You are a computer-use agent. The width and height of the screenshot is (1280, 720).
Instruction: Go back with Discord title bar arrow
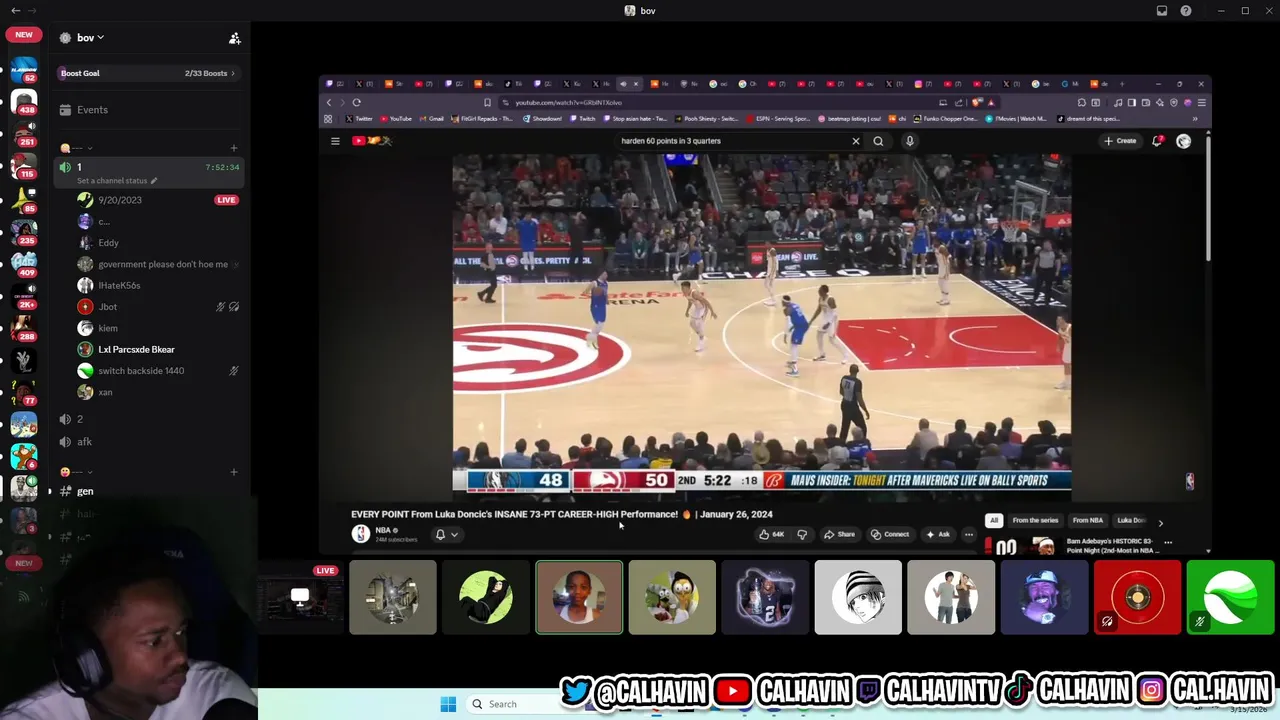[15, 11]
